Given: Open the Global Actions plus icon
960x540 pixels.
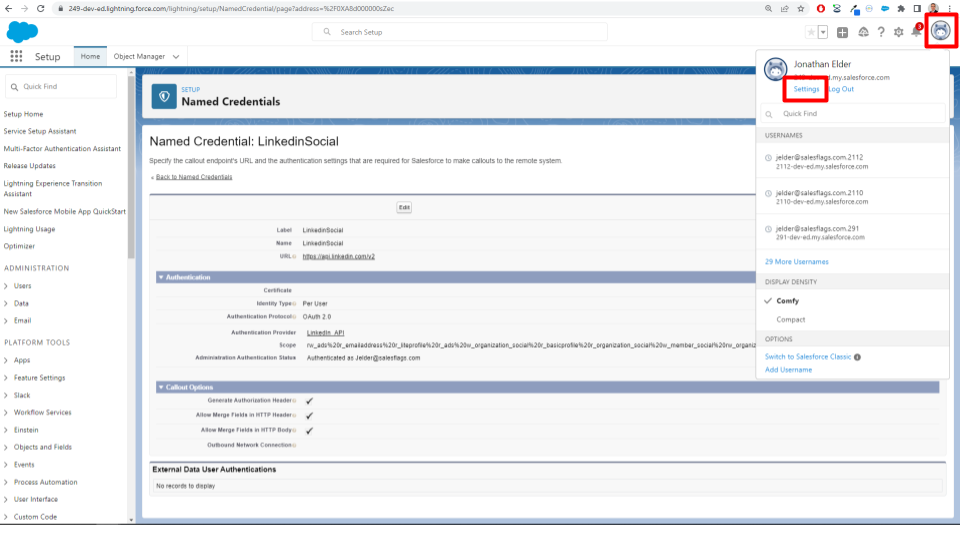Looking at the screenshot, I should [x=842, y=32].
